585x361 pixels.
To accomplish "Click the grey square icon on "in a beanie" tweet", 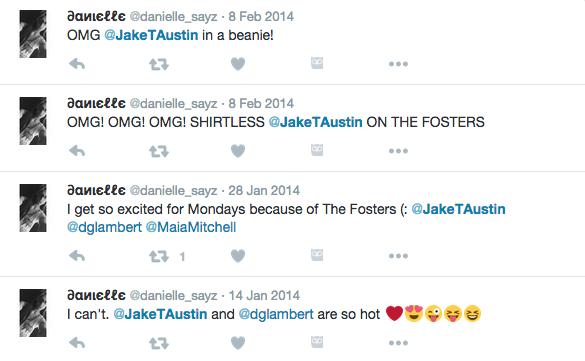I will tap(317, 63).
